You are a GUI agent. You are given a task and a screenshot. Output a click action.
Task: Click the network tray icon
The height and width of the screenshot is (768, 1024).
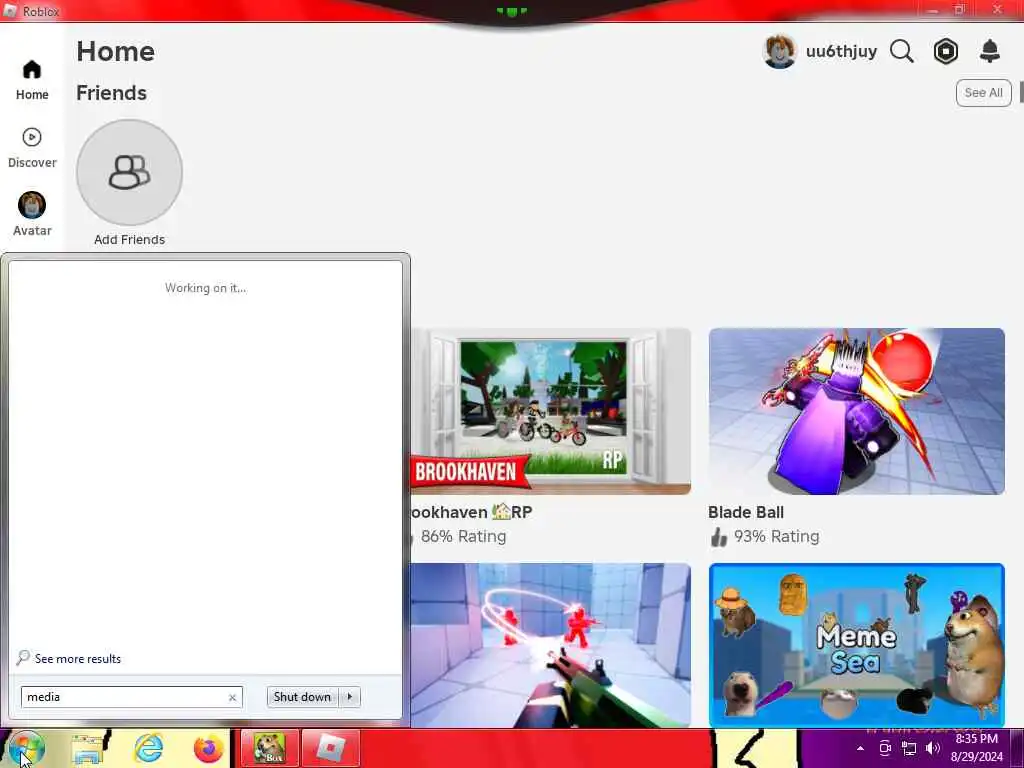coord(908,748)
